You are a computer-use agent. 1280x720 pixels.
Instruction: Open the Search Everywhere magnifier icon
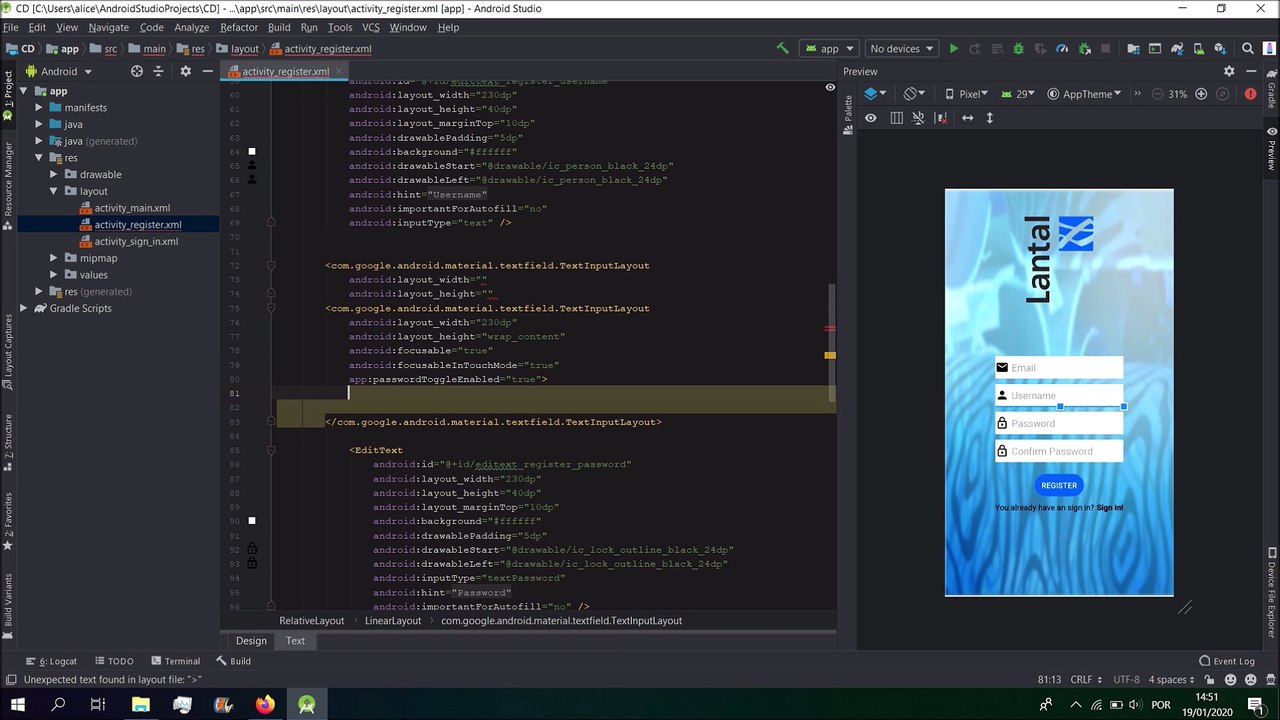(x=1247, y=48)
